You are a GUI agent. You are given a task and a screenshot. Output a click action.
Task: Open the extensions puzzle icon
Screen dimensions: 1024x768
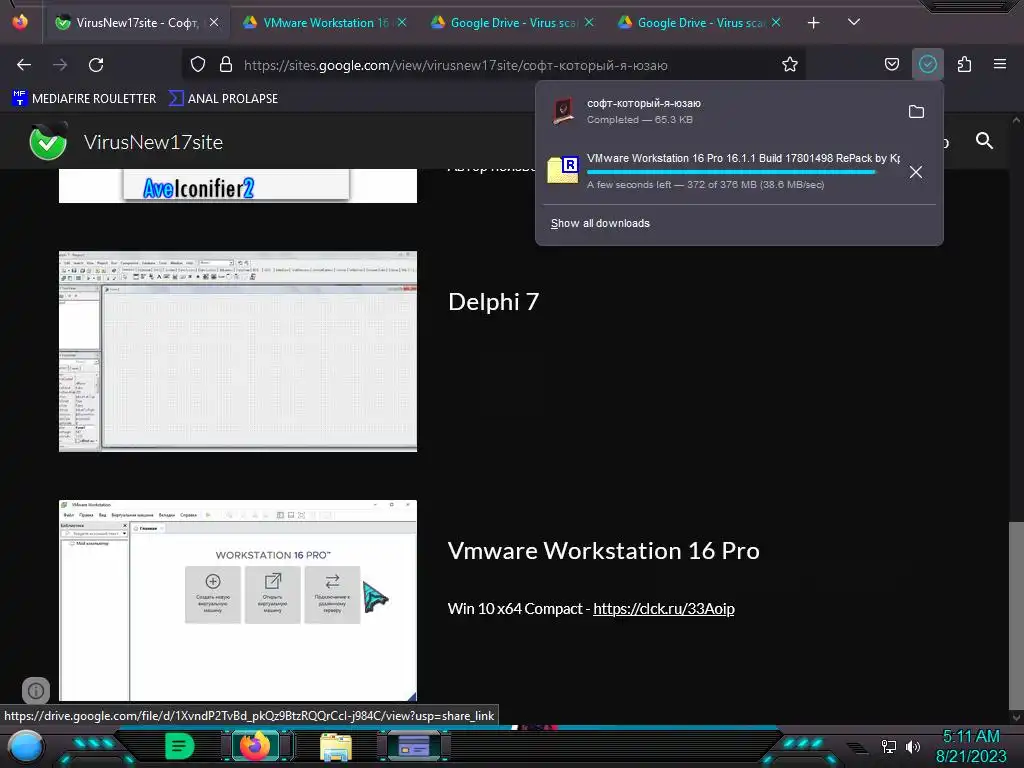964,64
